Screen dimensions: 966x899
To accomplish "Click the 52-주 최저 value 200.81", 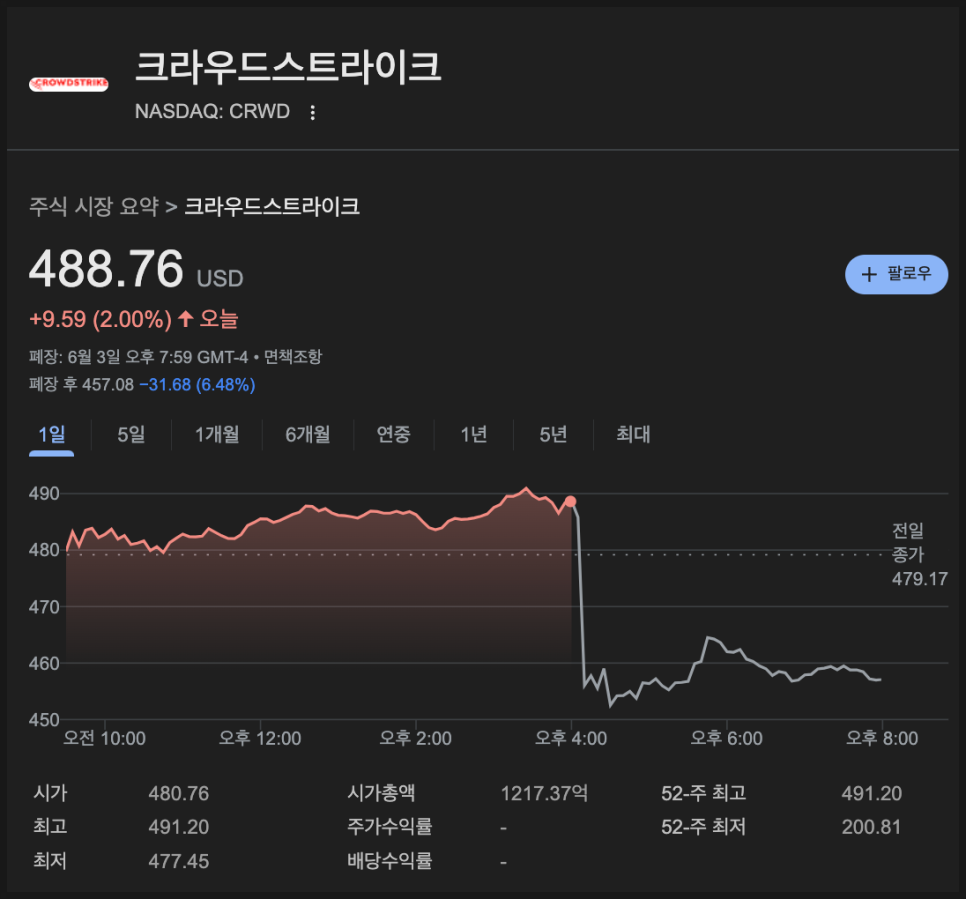I will pyautogui.click(x=871, y=828).
